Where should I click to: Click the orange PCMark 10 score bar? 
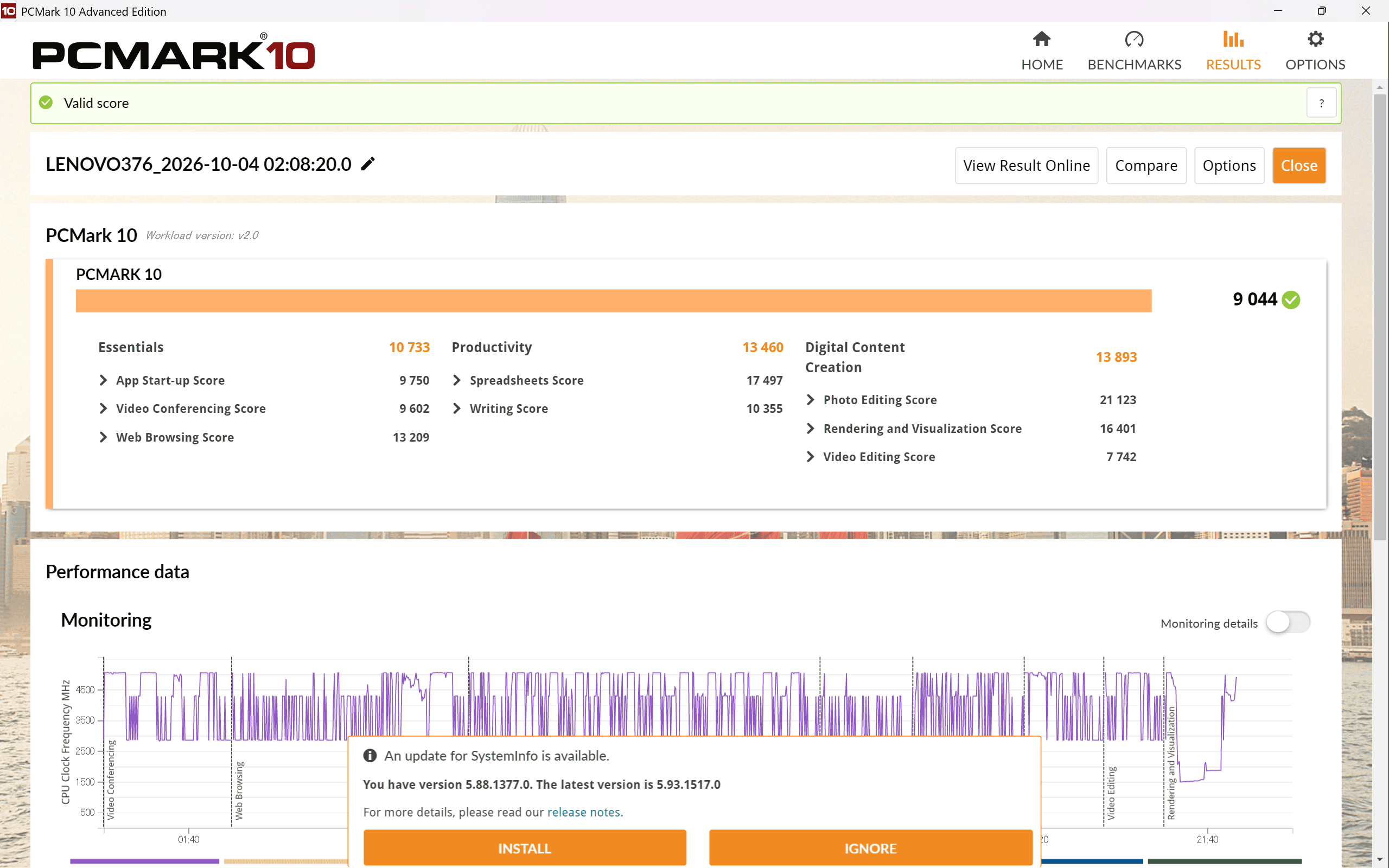(x=614, y=301)
